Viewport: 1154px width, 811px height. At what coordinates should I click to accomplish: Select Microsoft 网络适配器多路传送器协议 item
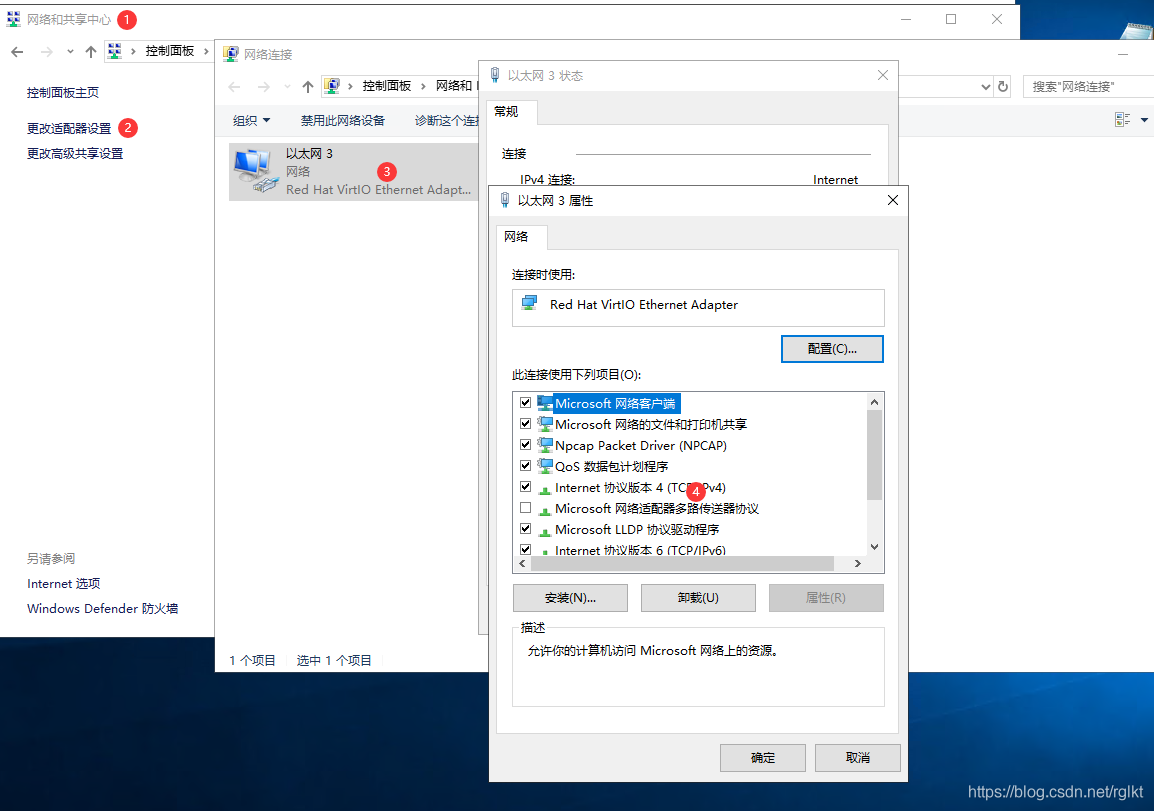(x=657, y=509)
